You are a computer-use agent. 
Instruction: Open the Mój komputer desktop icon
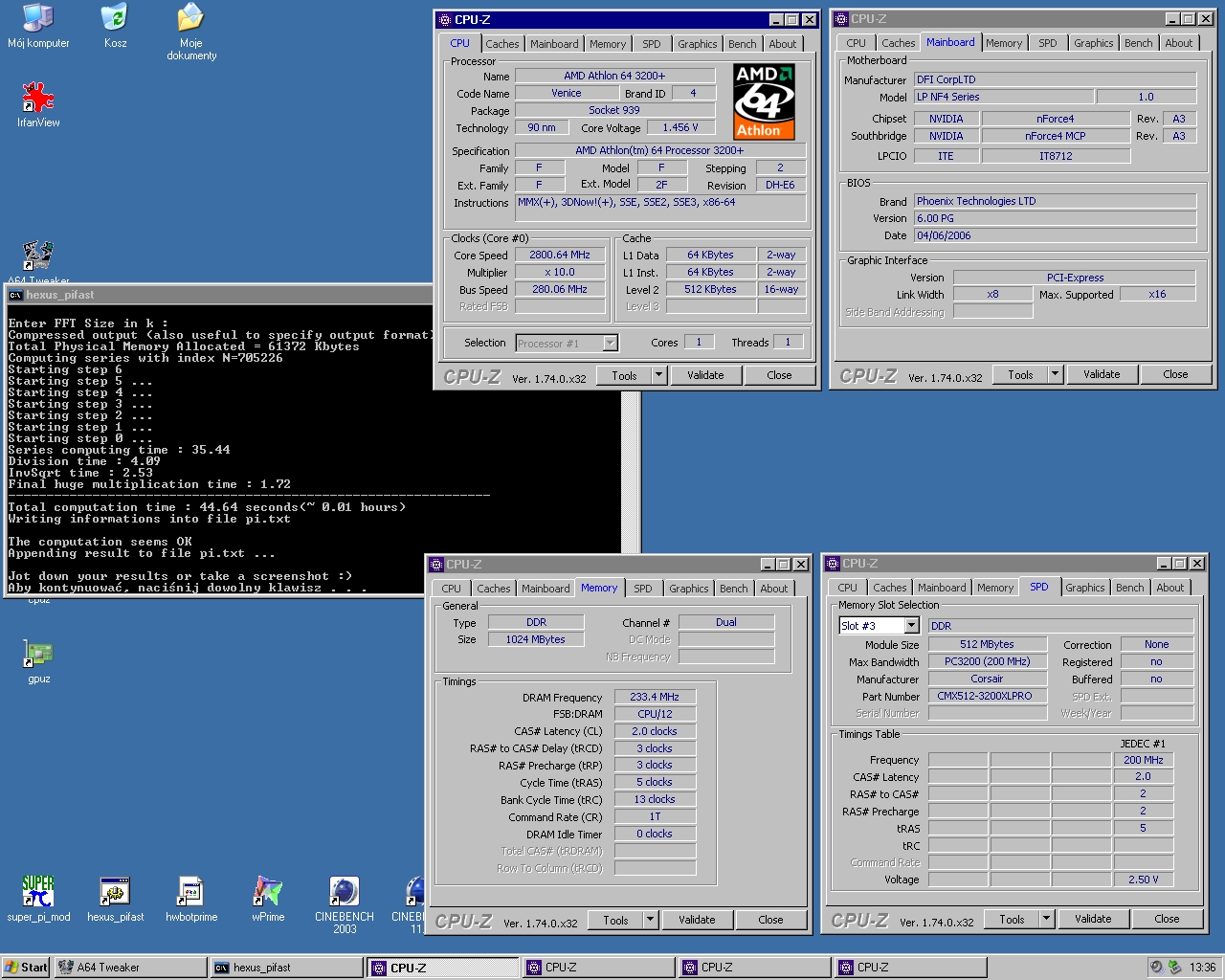coord(38,26)
